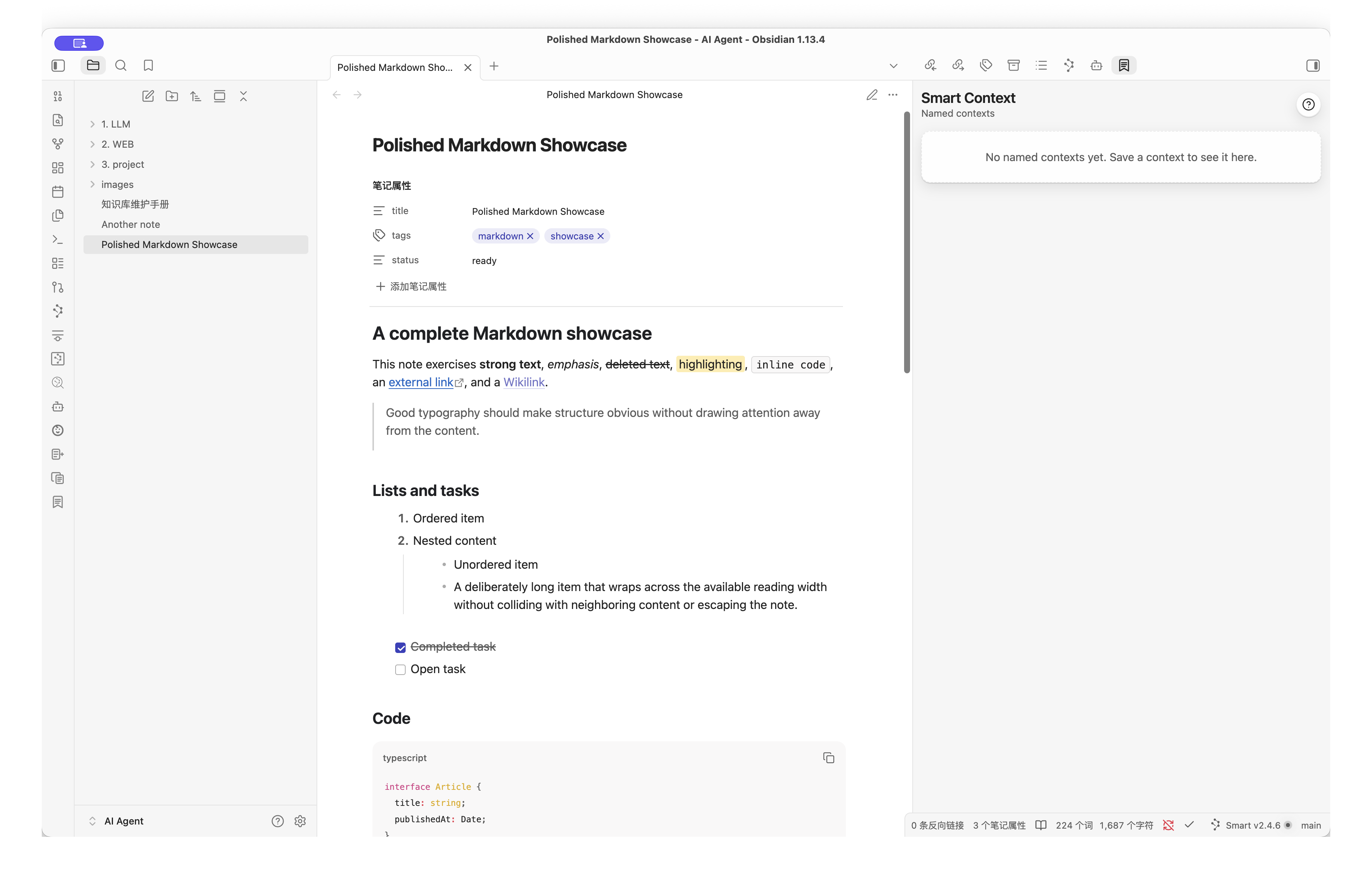Open the quick switcher from the ribbon
1372x892 pixels.
tap(58, 120)
